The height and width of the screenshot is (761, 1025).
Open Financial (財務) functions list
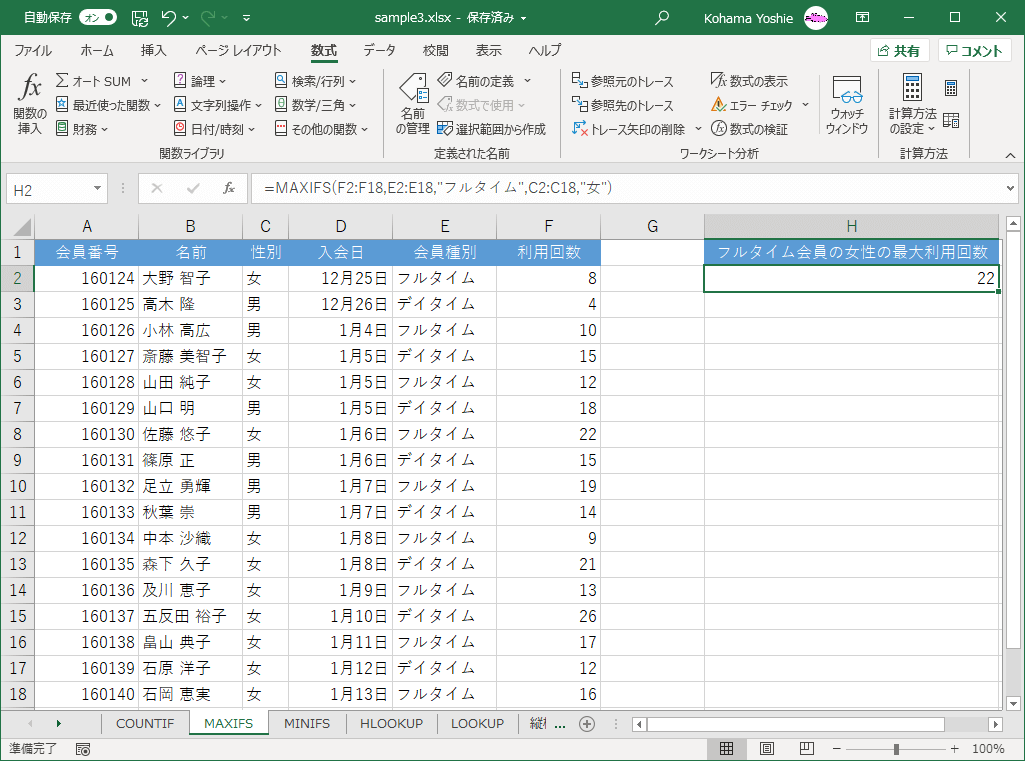82,129
